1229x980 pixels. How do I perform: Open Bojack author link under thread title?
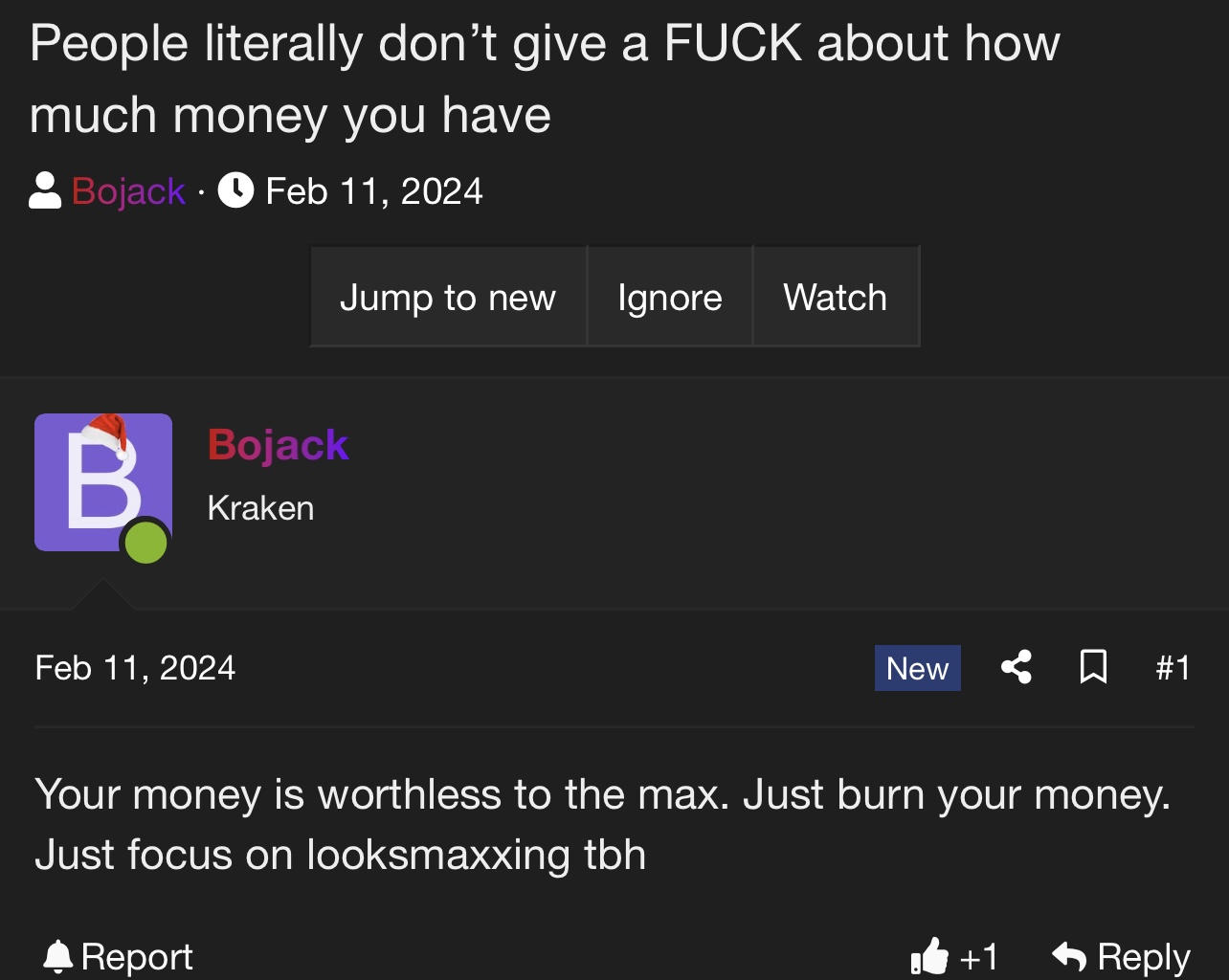(128, 191)
